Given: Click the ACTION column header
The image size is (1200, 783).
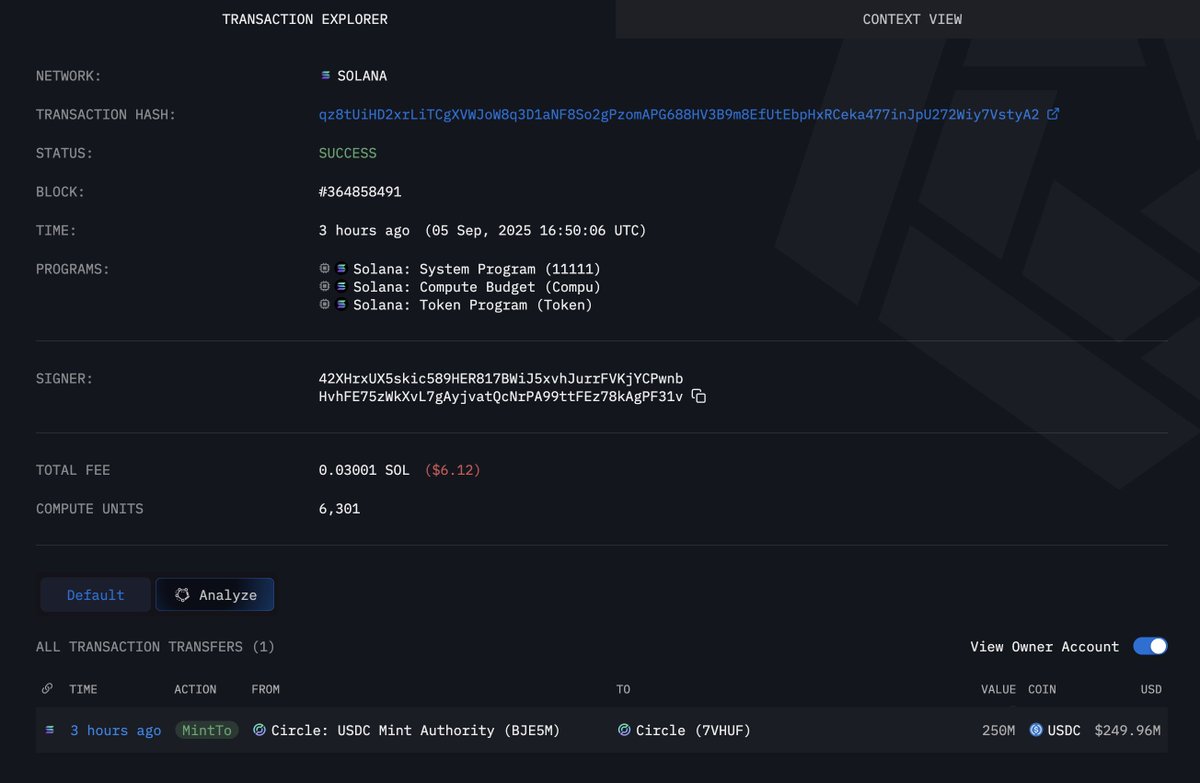Looking at the screenshot, I should (x=195, y=689).
